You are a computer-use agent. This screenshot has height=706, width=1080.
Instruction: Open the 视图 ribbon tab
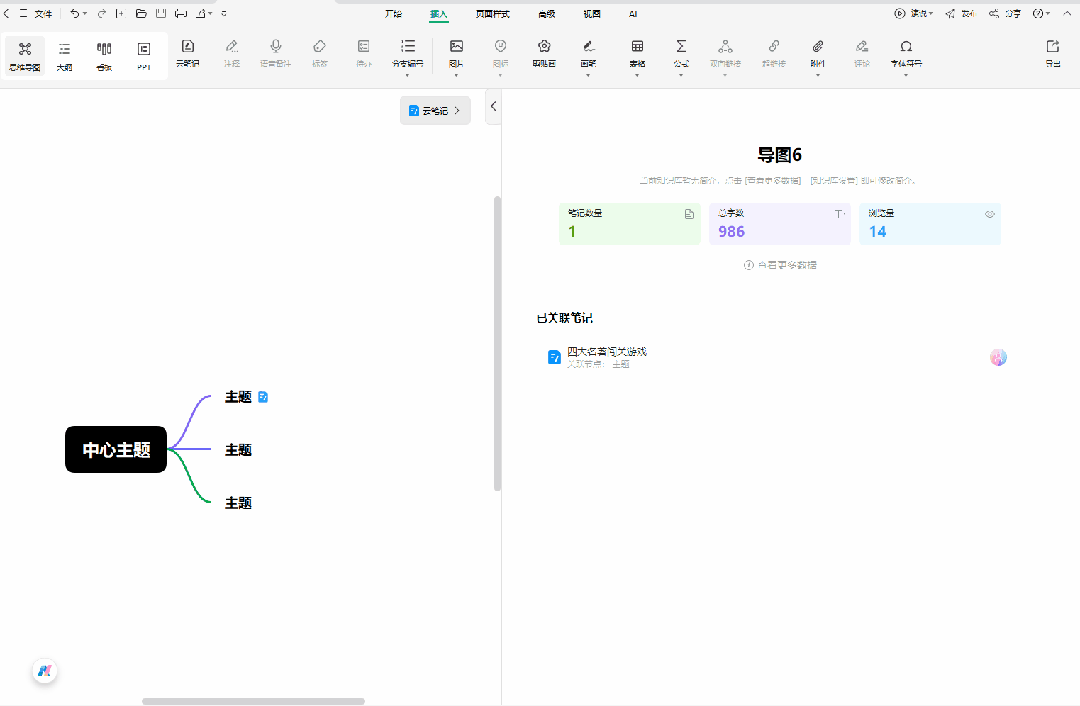coord(592,14)
